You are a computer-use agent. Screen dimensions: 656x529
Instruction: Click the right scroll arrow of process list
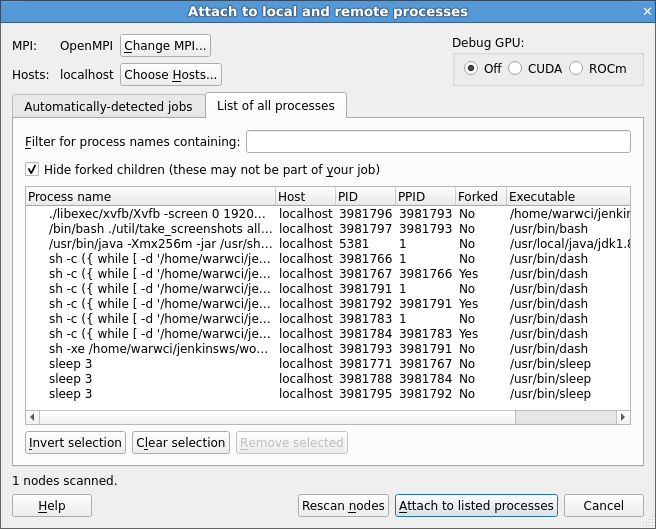(623, 417)
